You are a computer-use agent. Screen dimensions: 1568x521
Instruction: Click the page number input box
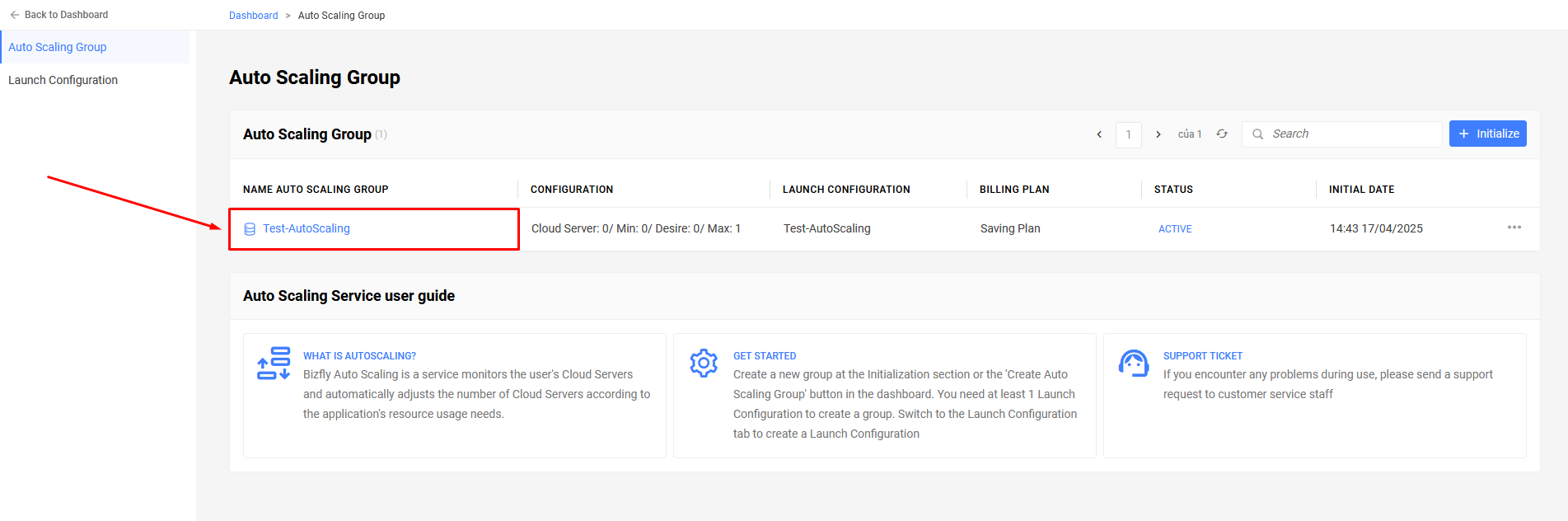click(1129, 134)
